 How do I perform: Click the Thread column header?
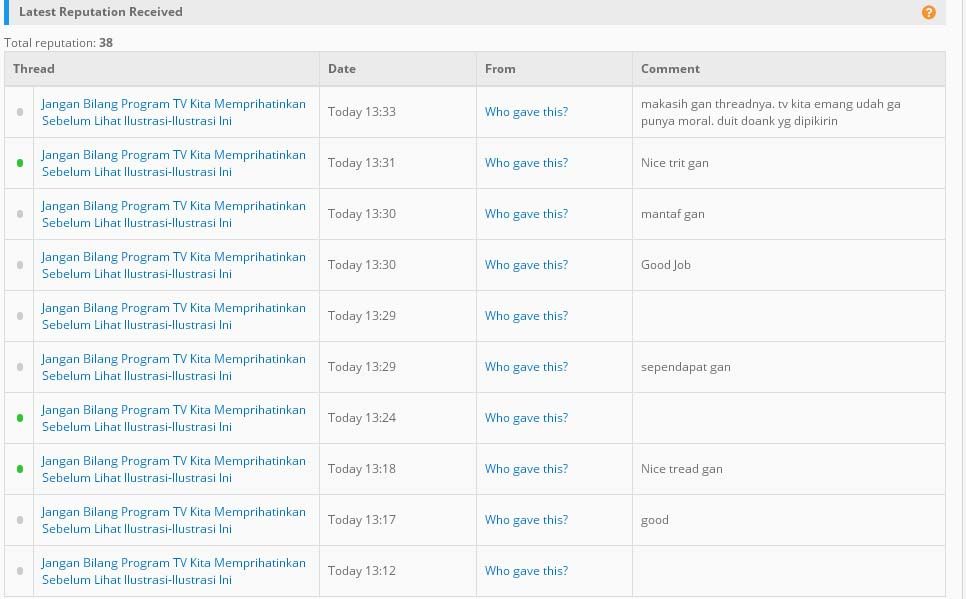point(34,69)
